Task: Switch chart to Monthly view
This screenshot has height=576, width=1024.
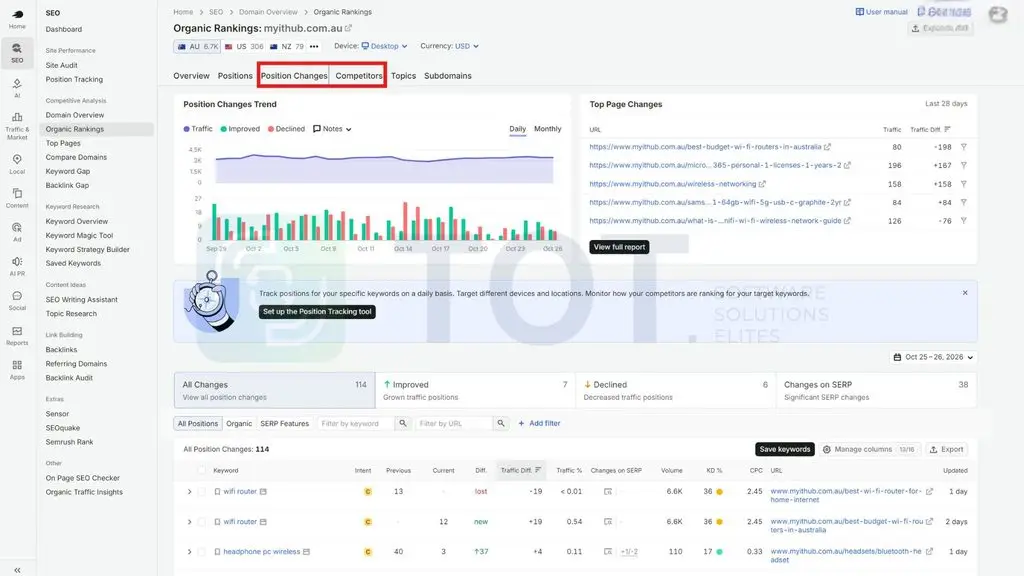Action: (x=547, y=129)
